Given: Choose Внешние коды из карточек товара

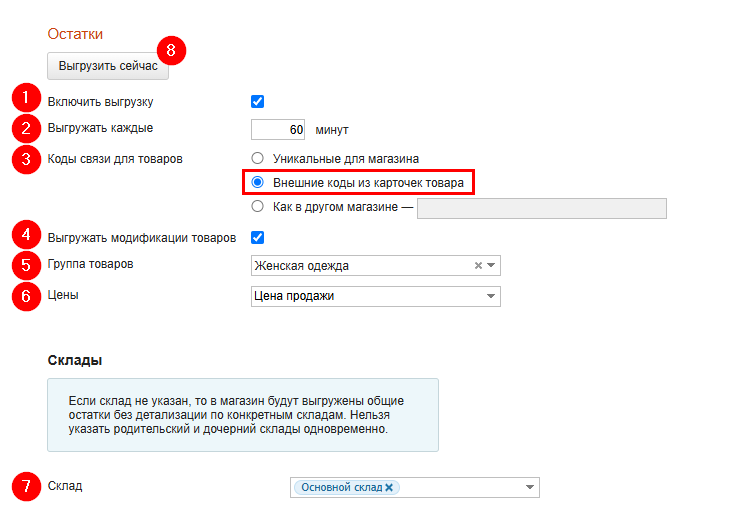Looking at the screenshot, I should point(258,183).
